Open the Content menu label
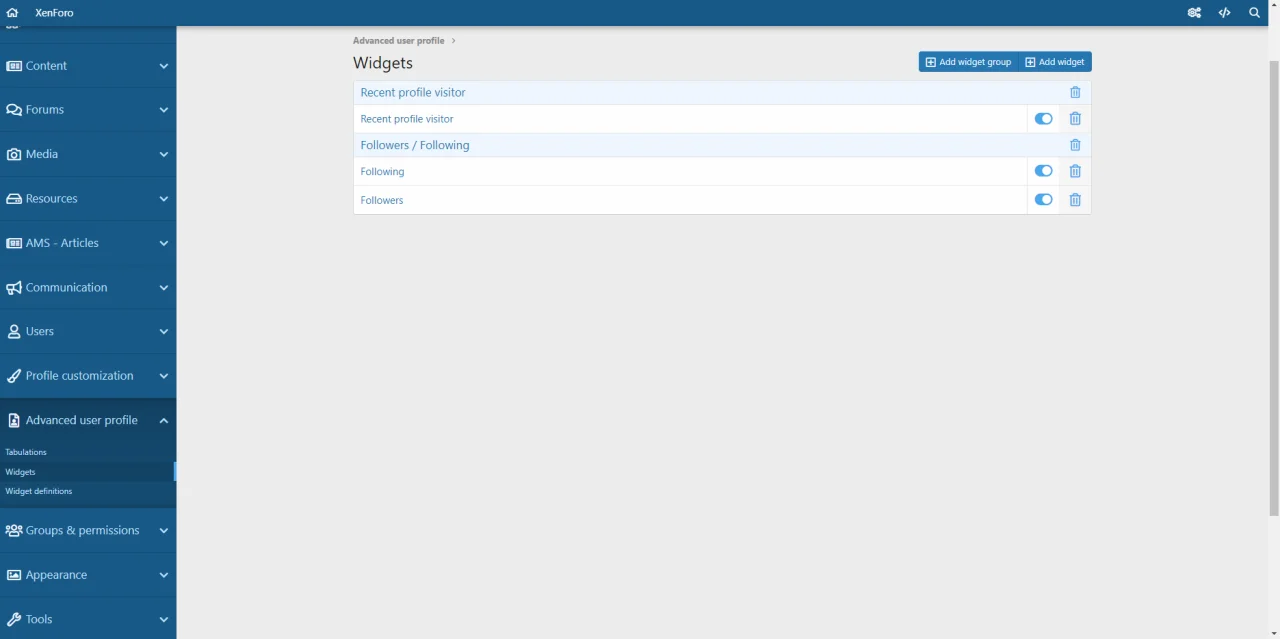This screenshot has width=1280, height=639. [x=46, y=66]
